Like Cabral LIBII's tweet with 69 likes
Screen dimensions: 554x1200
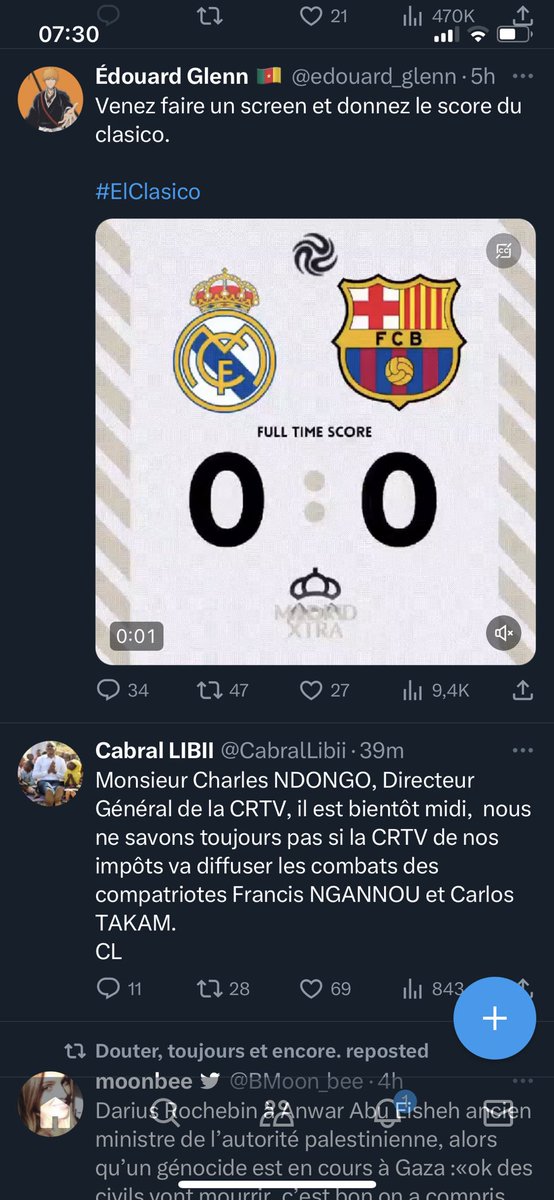pos(326,989)
